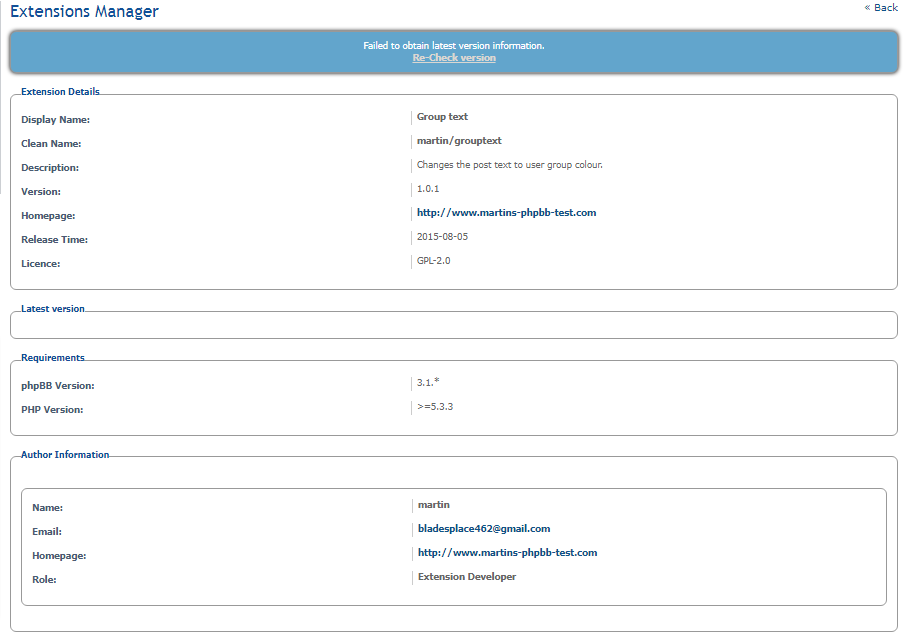Click the author email bladesplace462@gmail.com
The height and width of the screenshot is (637, 904).
484,529
